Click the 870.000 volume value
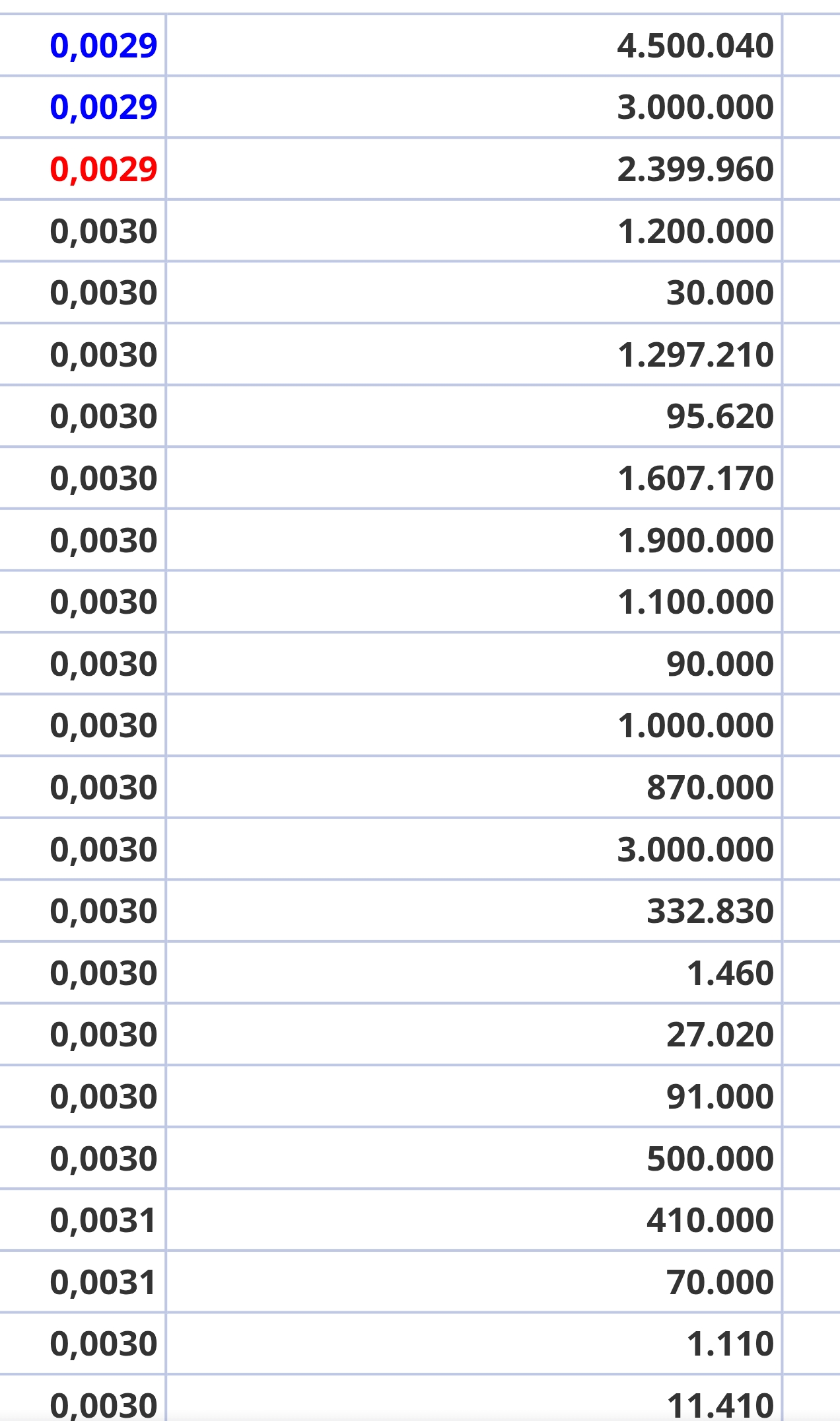 pyautogui.click(x=473, y=787)
